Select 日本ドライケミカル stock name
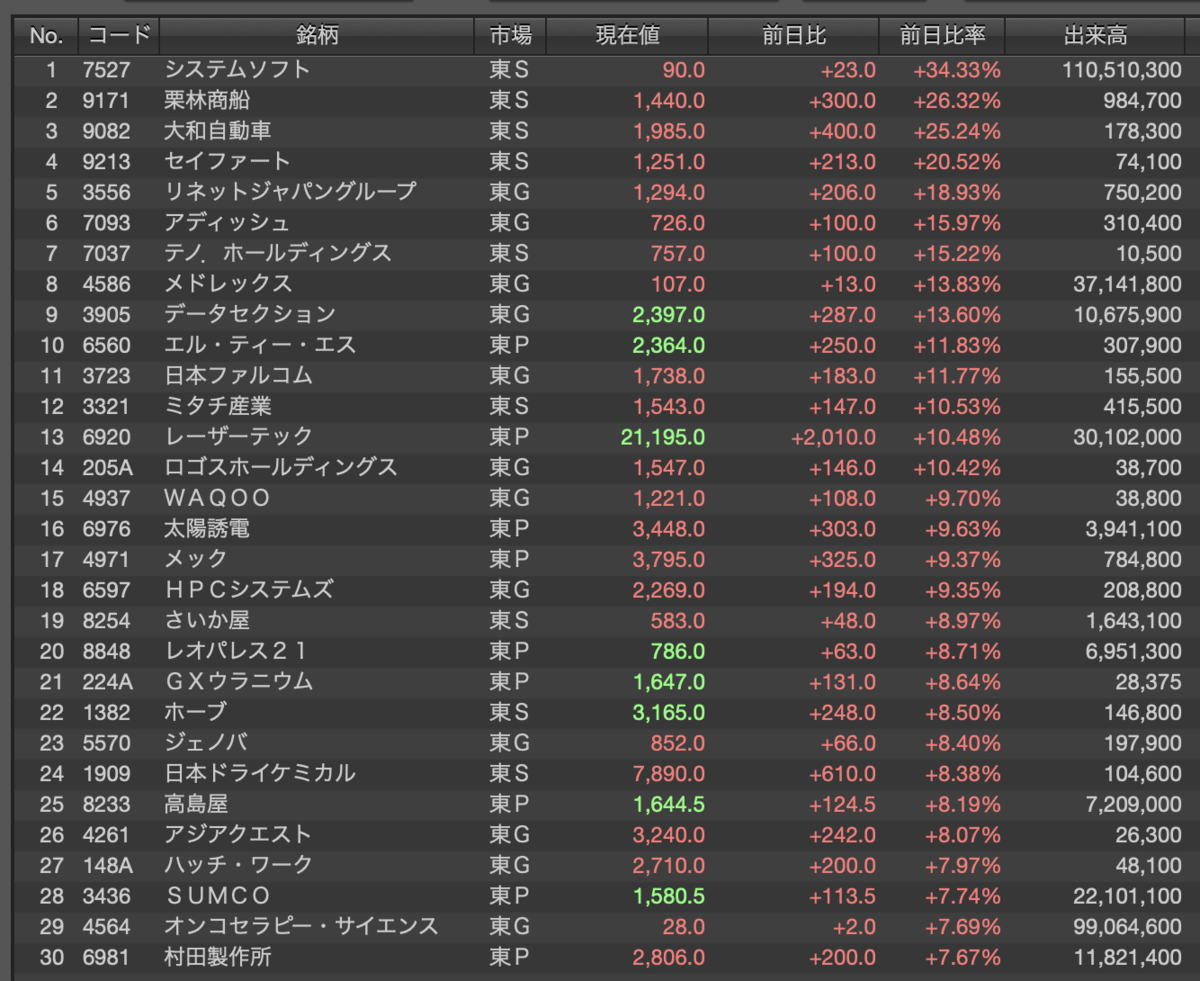The height and width of the screenshot is (981, 1200). pyautogui.click(x=259, y=773)
